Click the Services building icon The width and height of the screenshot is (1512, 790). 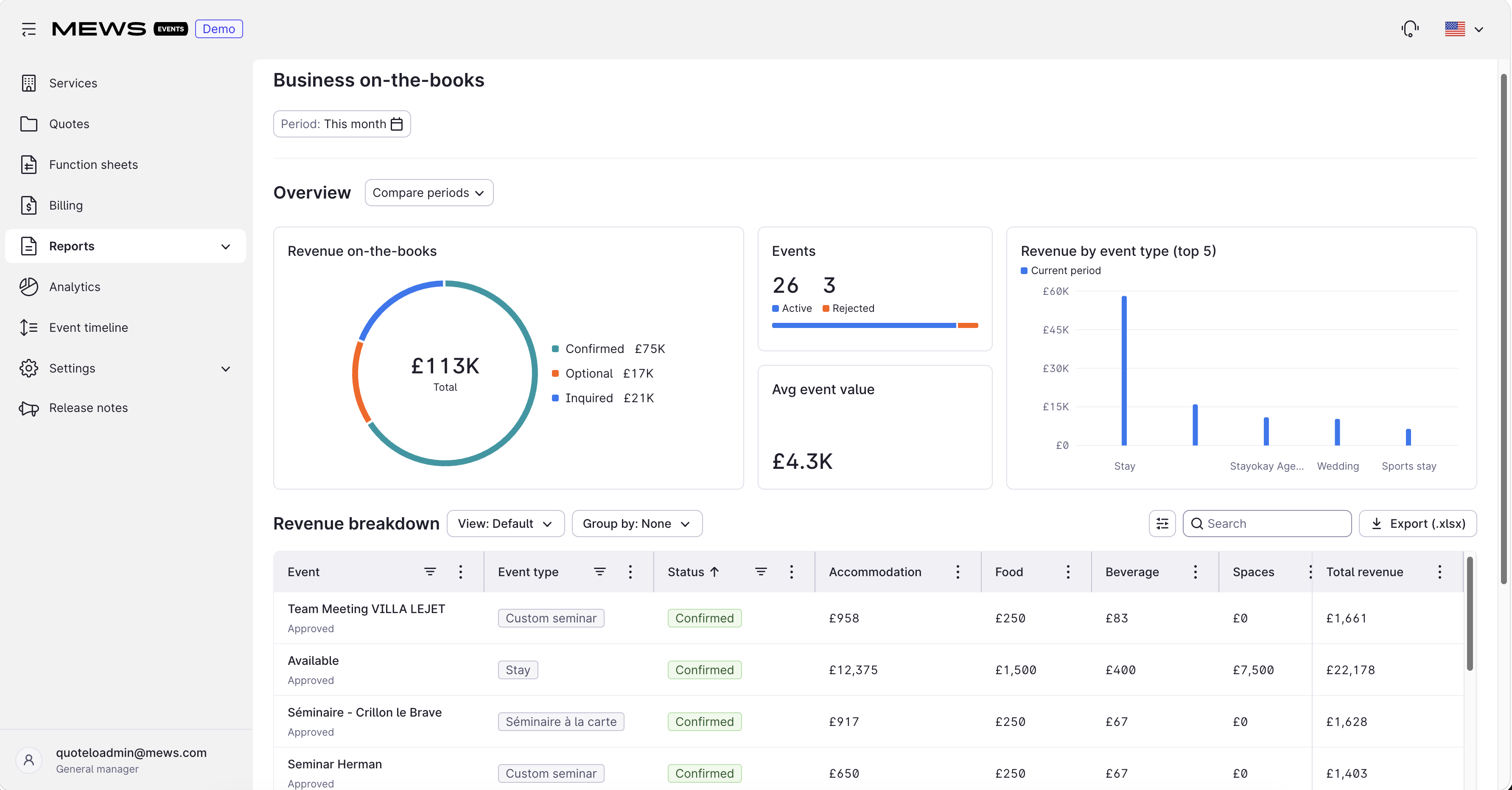pos(28,83)
